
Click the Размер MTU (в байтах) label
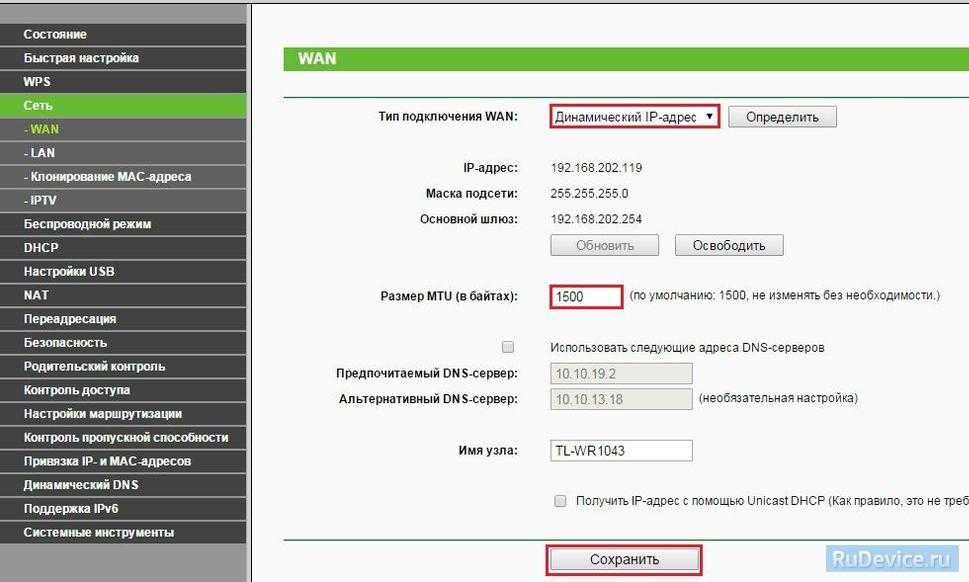pyautogui.click(x=449, y=296)
